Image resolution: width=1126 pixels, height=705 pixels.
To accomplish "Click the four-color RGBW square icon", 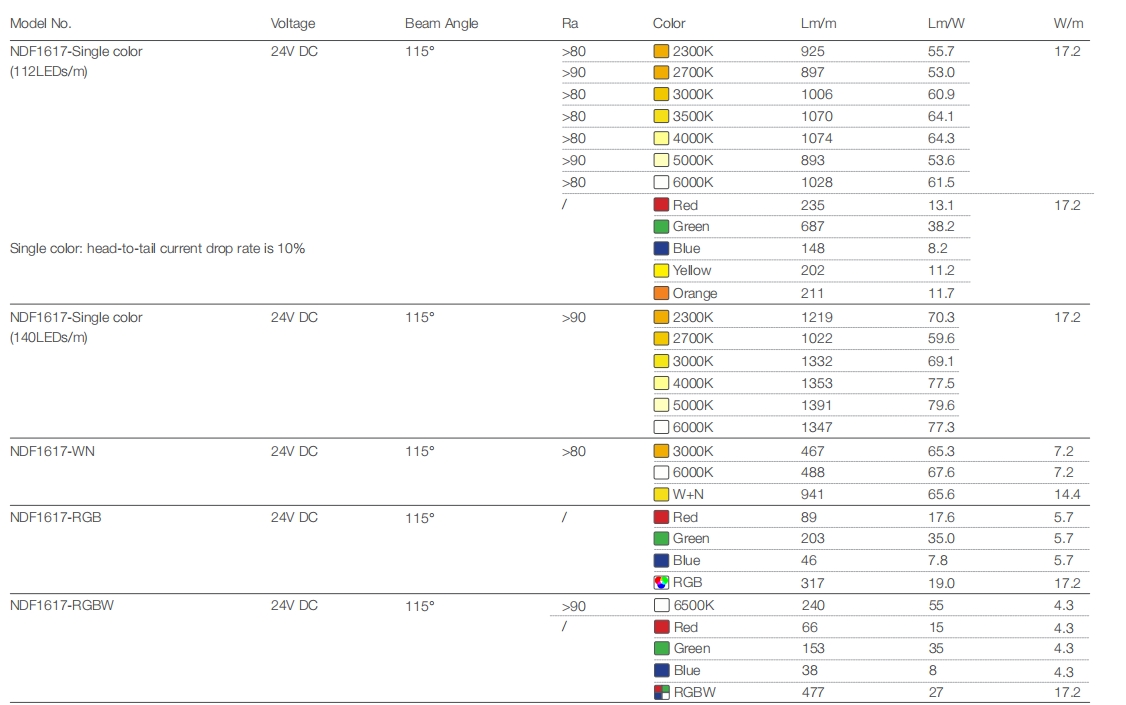I will click(661, 692).
